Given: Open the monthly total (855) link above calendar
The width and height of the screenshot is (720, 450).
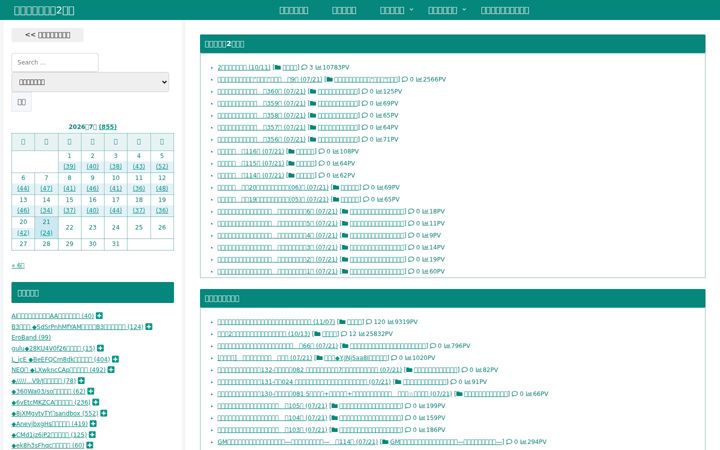Looking at the screenshot, I should click(108, 127).
